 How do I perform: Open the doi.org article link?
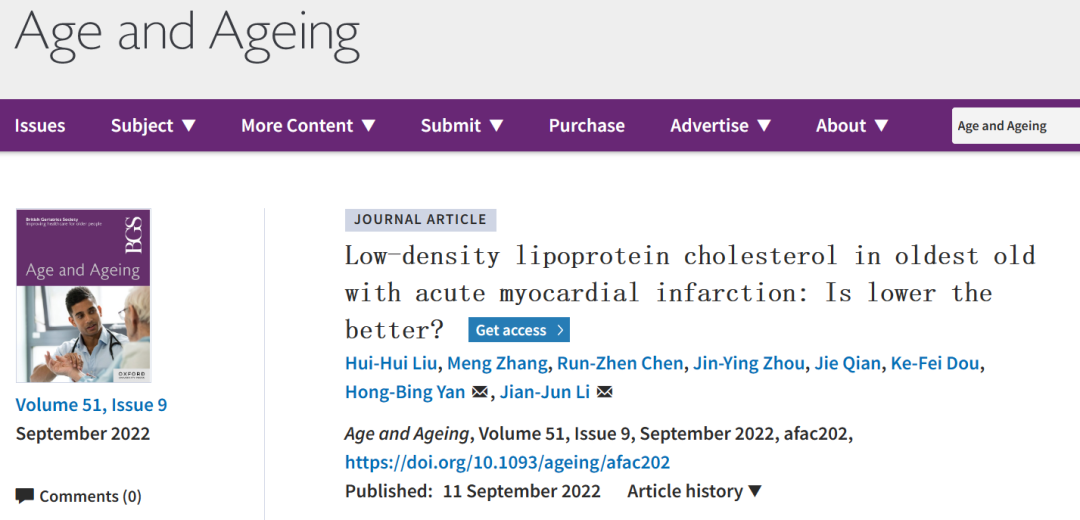point(508,461)
